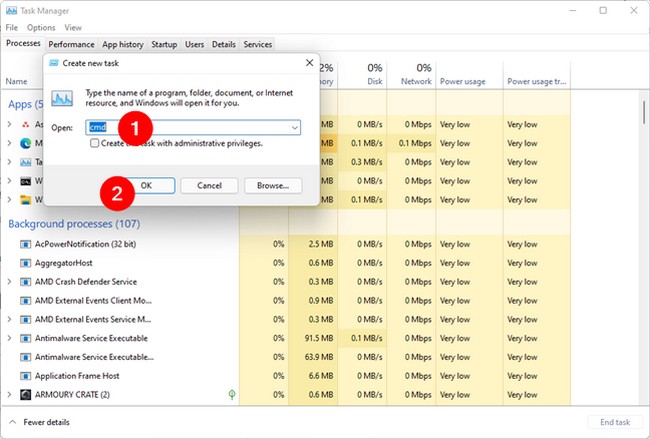Click the green leaf eco status icon

click(x=231, y=395)
